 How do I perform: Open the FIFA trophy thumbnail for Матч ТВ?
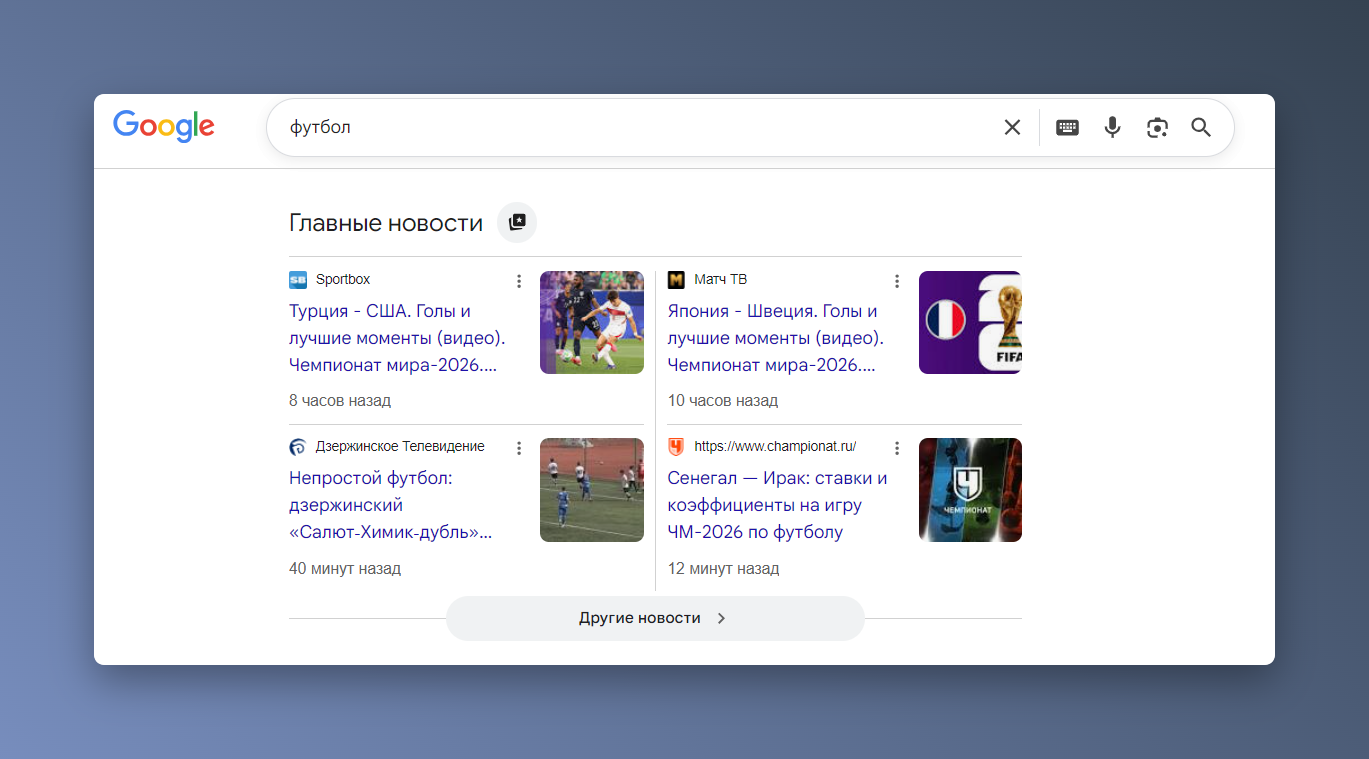[x=970, y=322]
